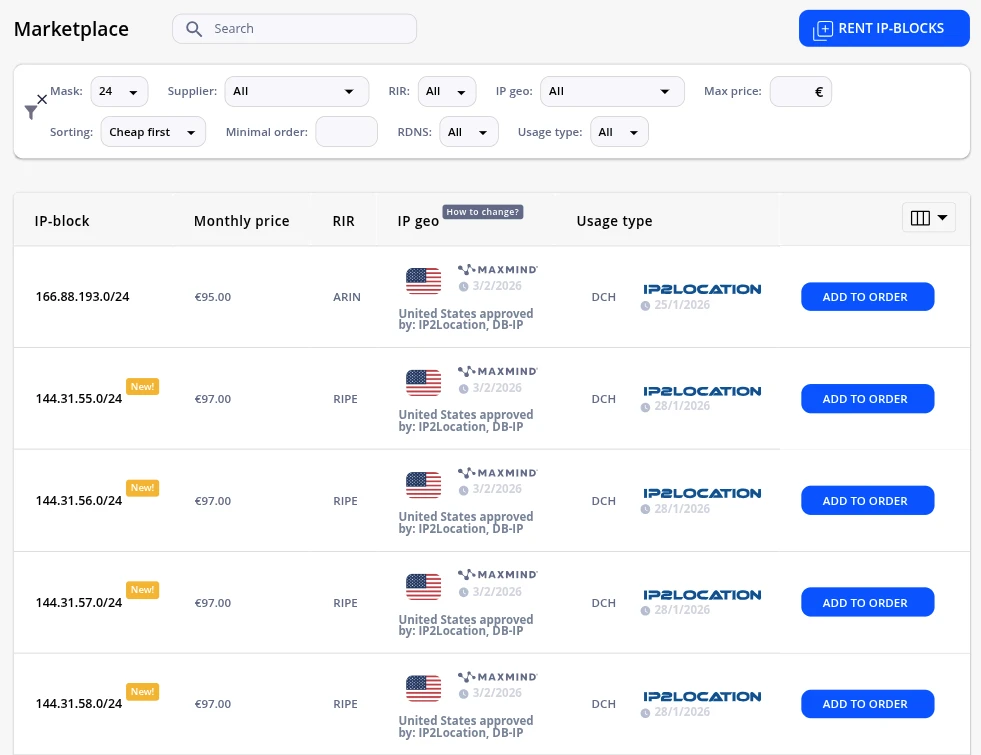Image resolution: width=981 pixels, height=755 pixels.
Task: Open the column layout selector icon
Action: click(x=928, y=218)
